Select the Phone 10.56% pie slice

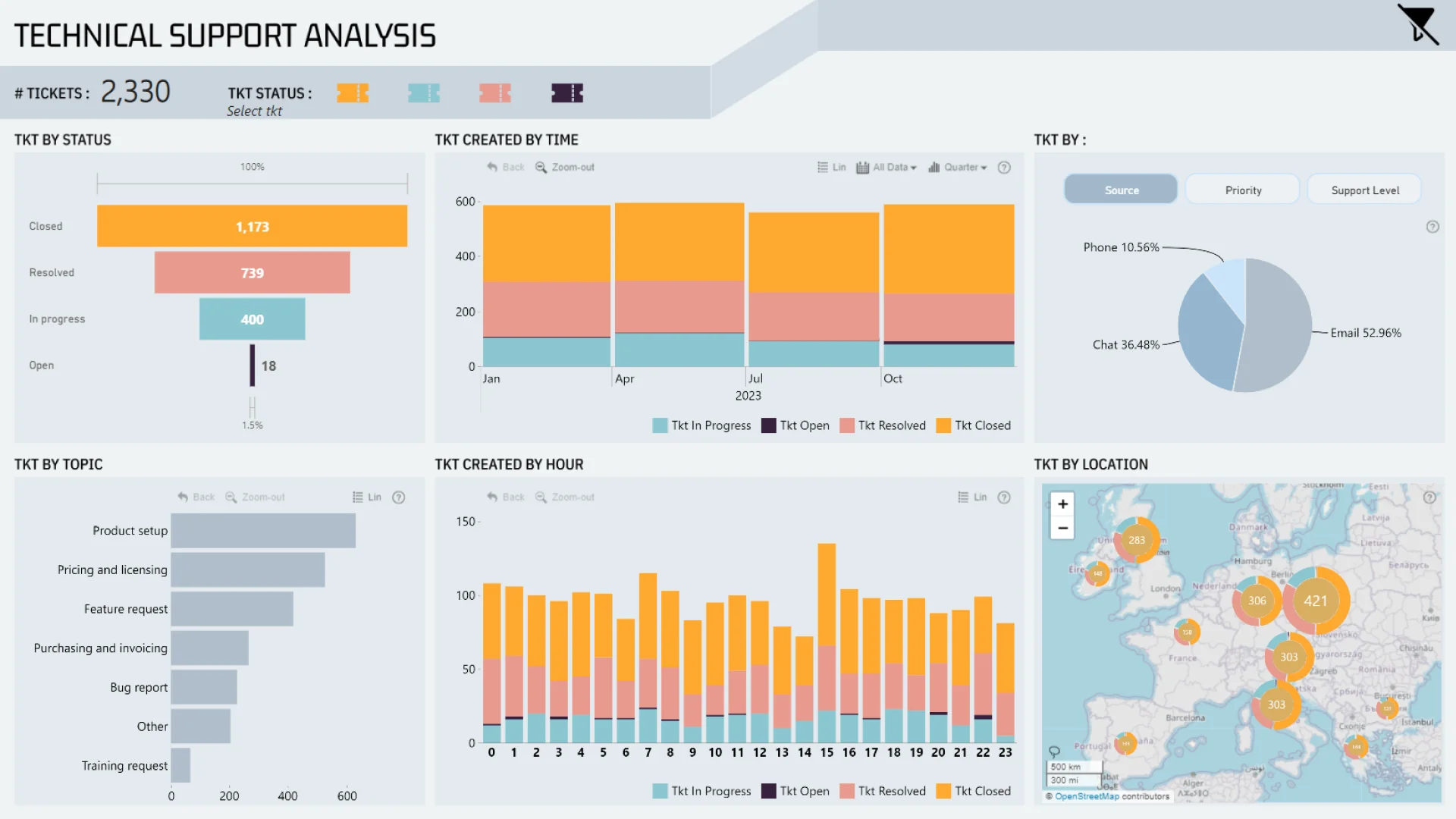[1230, 284]
